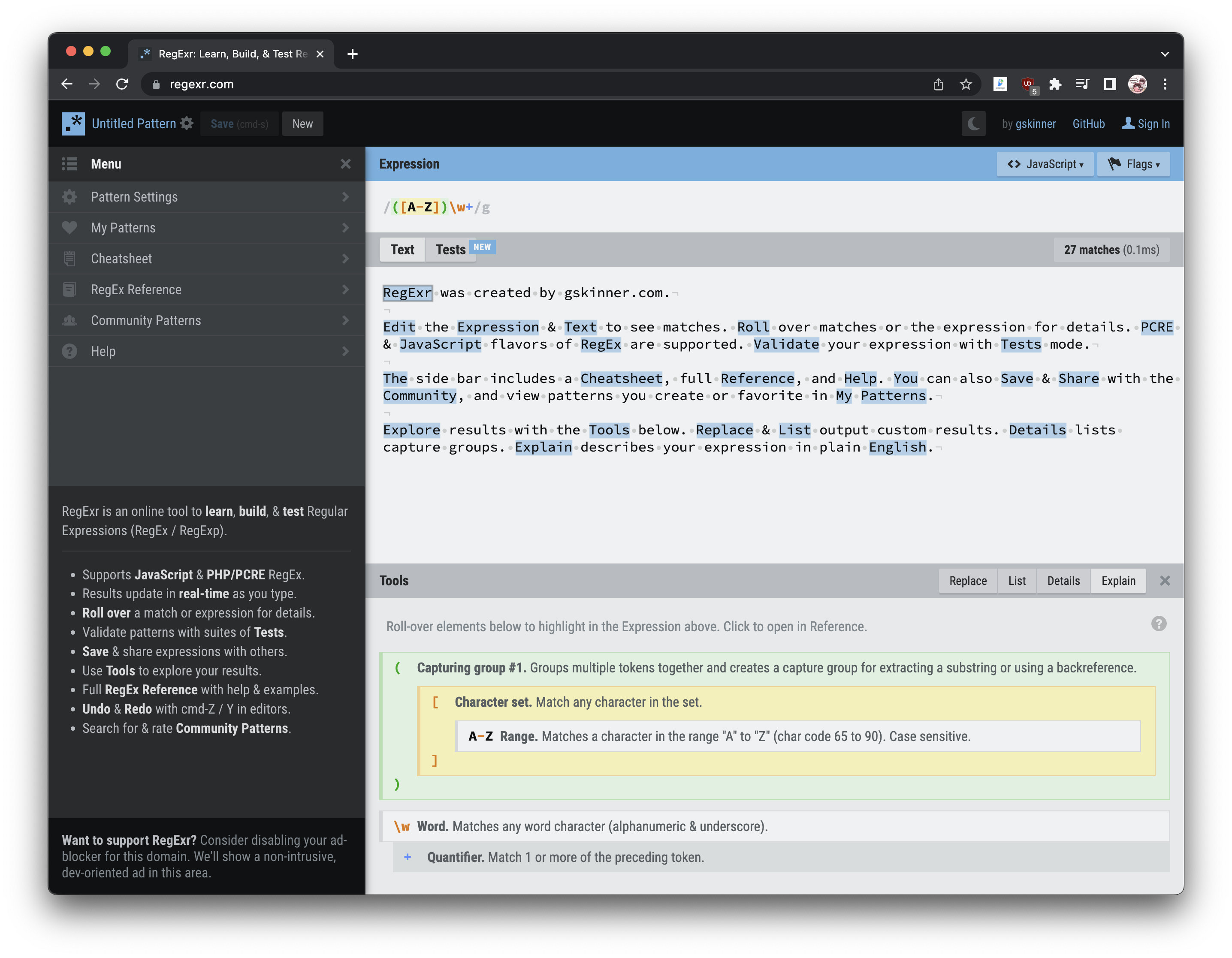Click the help question mark in Tools
This screenshot has height=958, width=1232.
(1158, 624)
